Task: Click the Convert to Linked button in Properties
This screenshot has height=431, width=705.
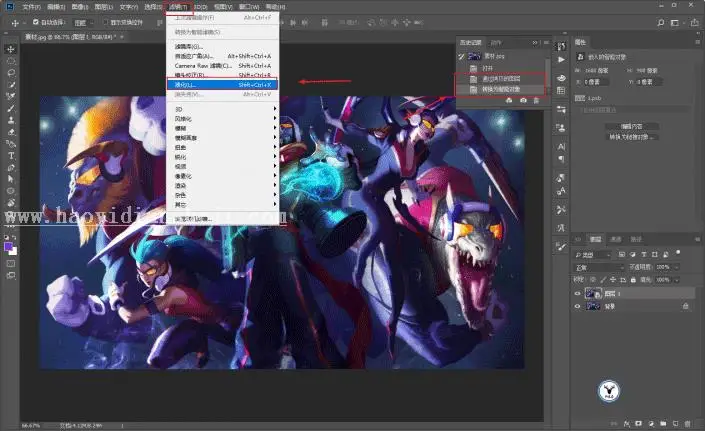Action: 632,137
